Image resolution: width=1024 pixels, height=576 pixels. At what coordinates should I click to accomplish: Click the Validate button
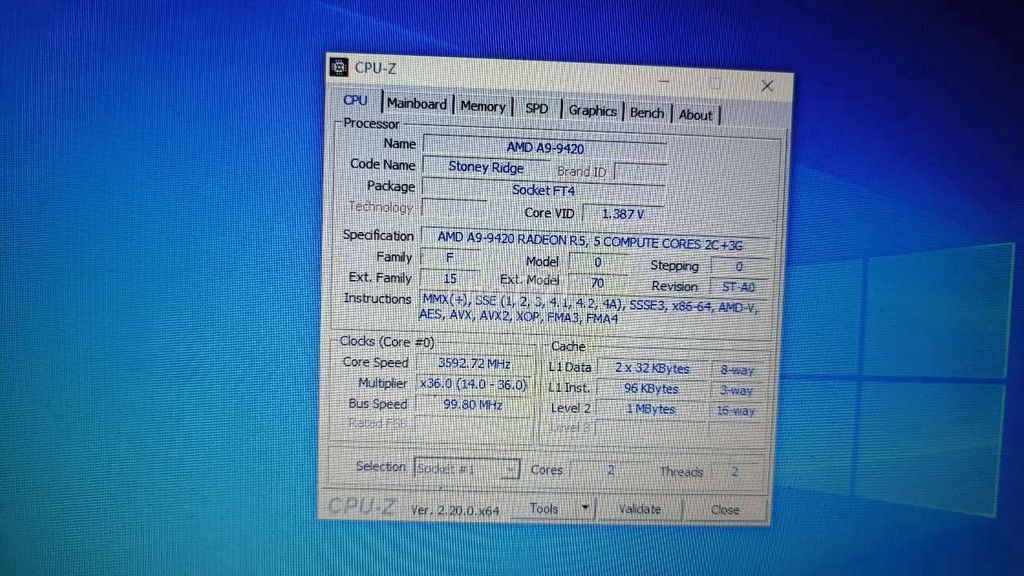640,509
